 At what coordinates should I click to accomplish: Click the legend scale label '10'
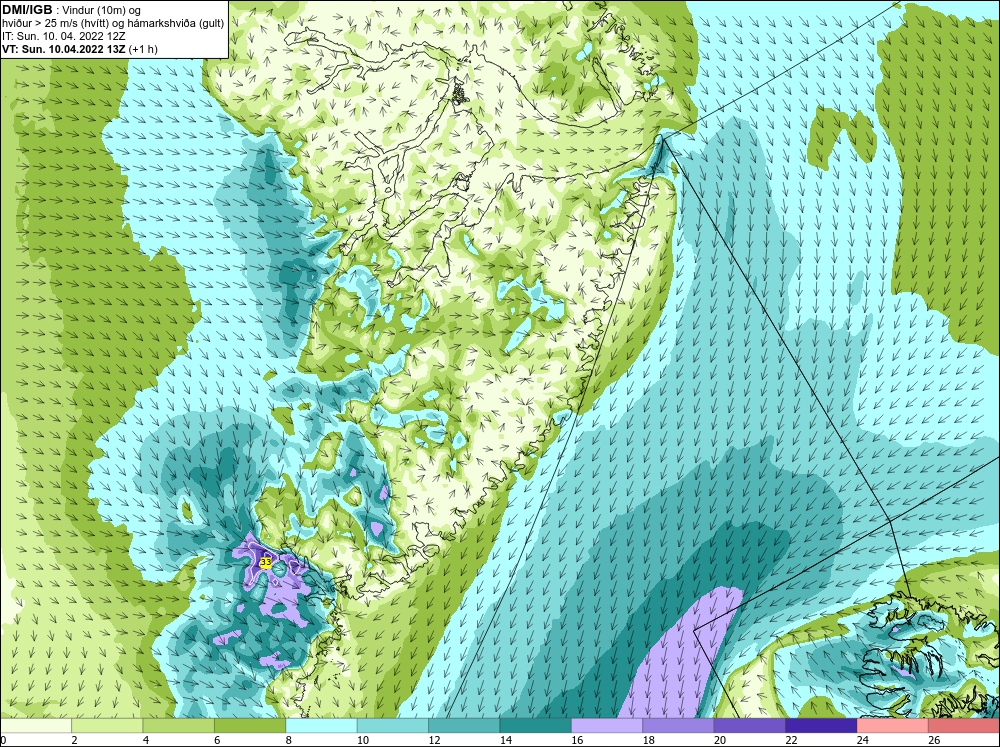coord(362,740)
